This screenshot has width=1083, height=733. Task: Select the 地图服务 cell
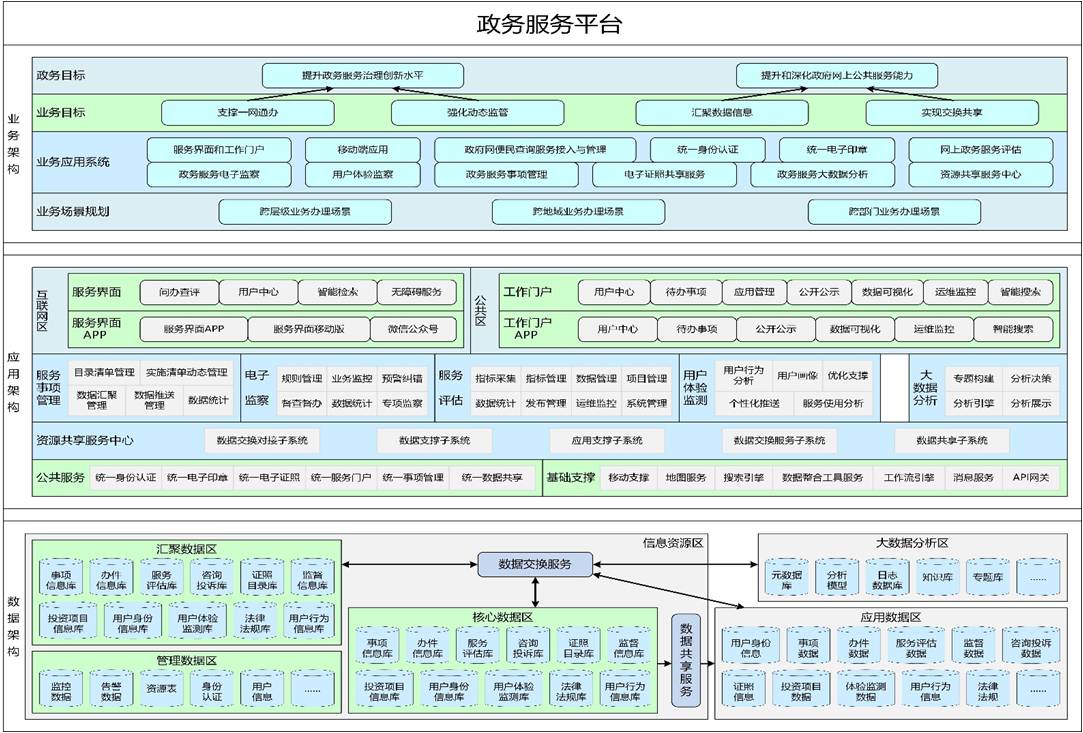tap(687, 477)
